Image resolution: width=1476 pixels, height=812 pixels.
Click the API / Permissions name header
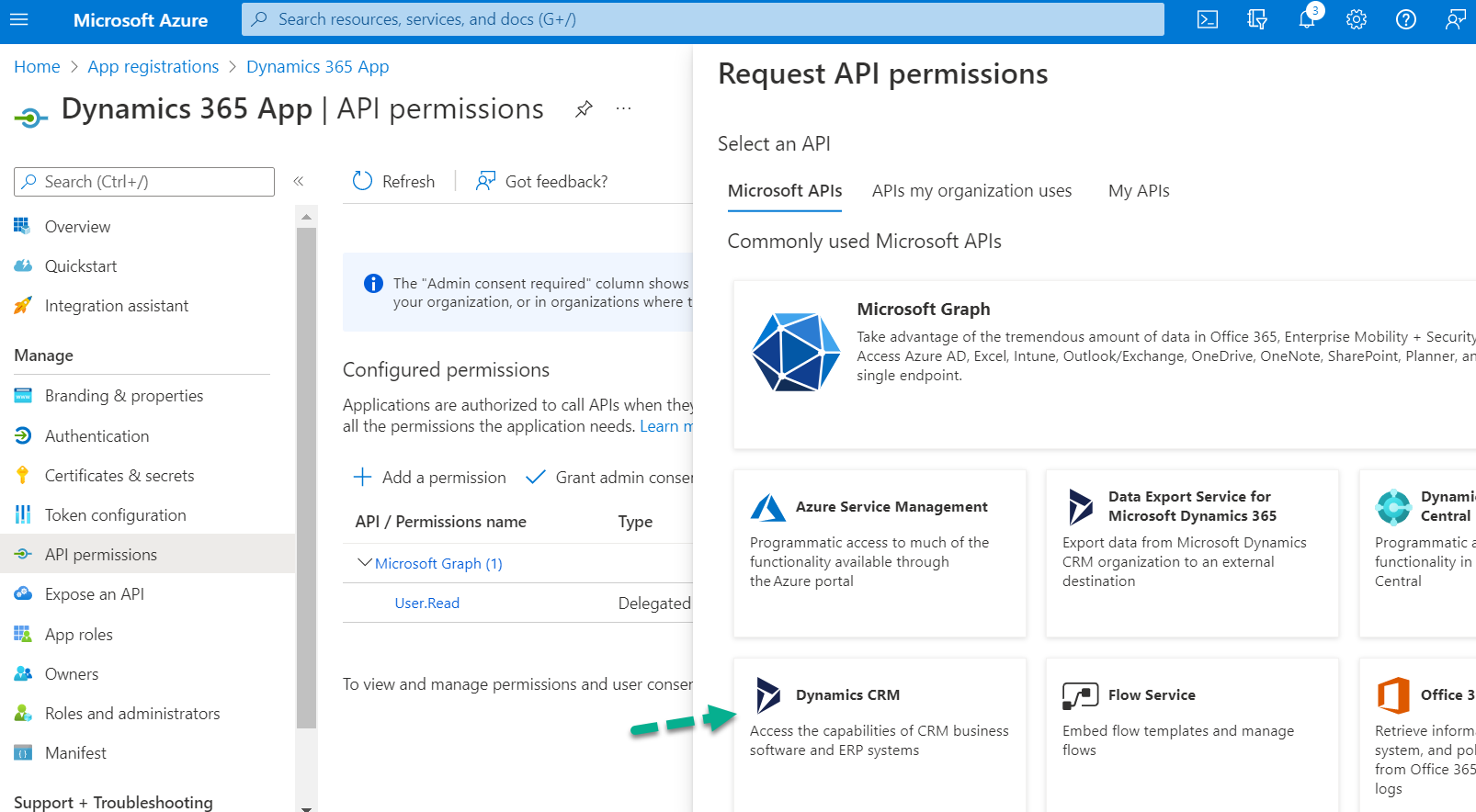click(441, 522)
